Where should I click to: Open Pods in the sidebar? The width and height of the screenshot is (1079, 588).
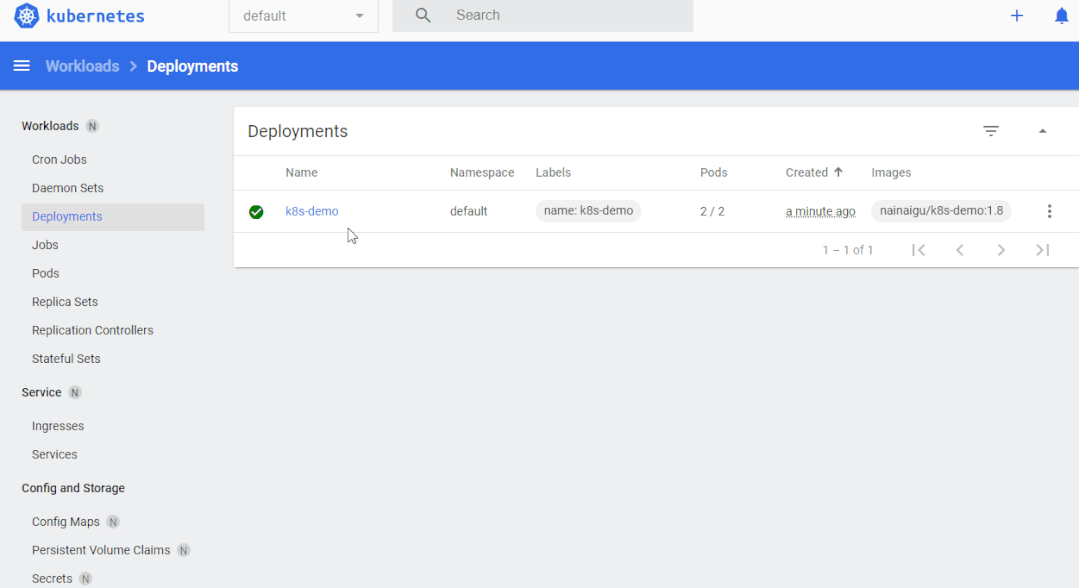coord(45,273)
